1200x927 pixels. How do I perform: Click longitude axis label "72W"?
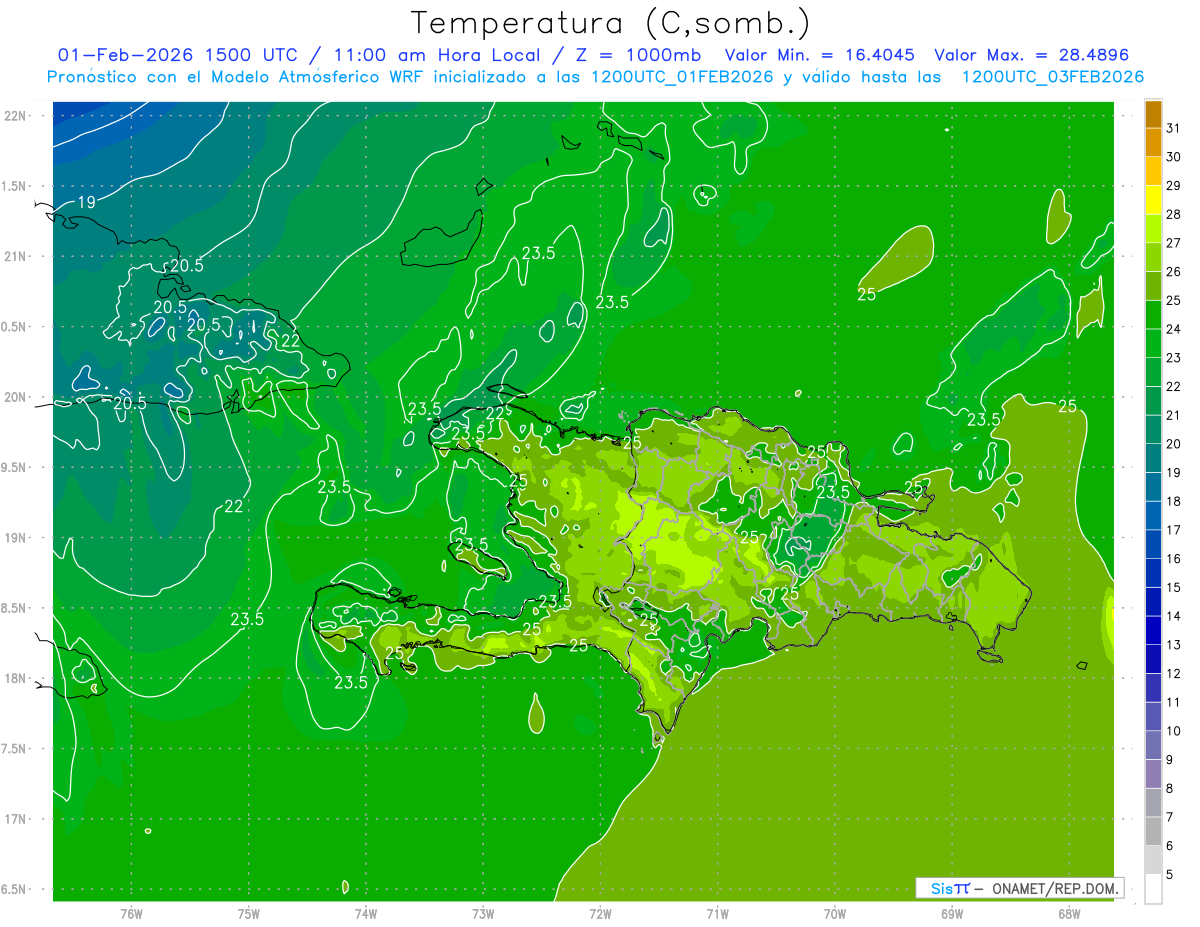600,915
